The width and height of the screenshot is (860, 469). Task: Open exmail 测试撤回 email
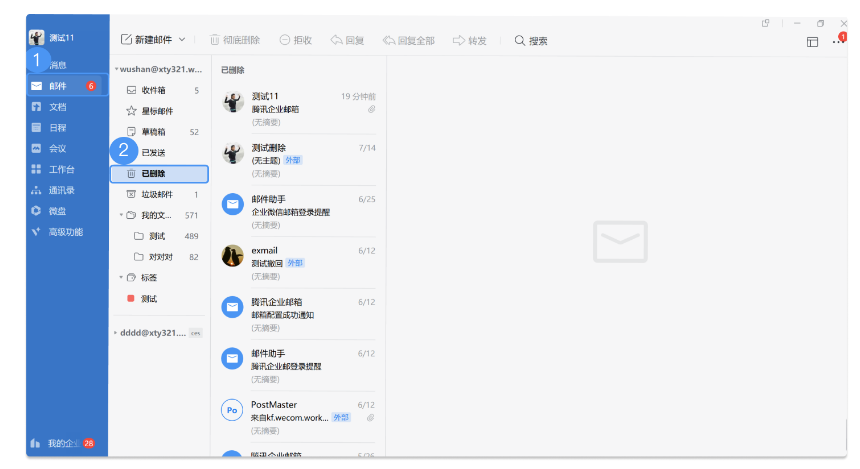[x=298, y=263]
